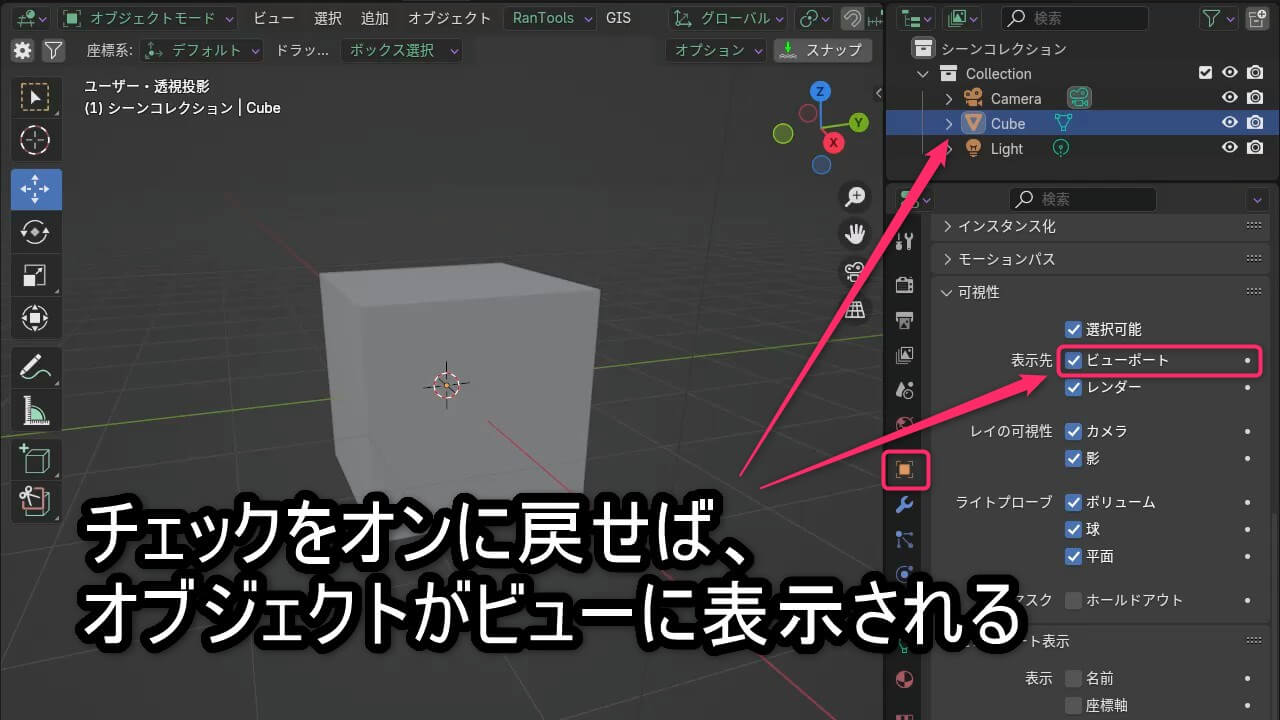The width and height of the screenshot is (1280, 720).
Task: Open the Output properties printer tab
Action: tap(905, 320)
